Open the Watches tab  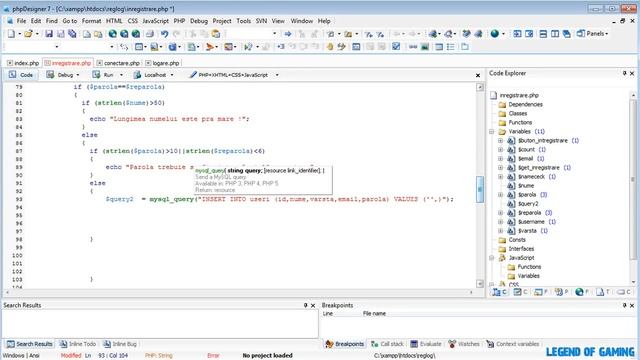(x=464, y=344)
